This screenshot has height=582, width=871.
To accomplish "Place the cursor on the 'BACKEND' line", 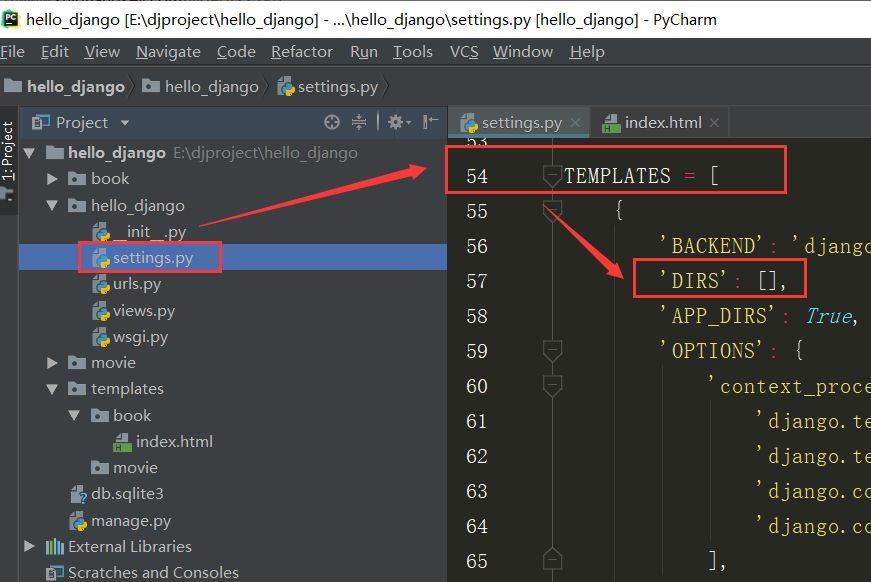I will pos(764,245).
